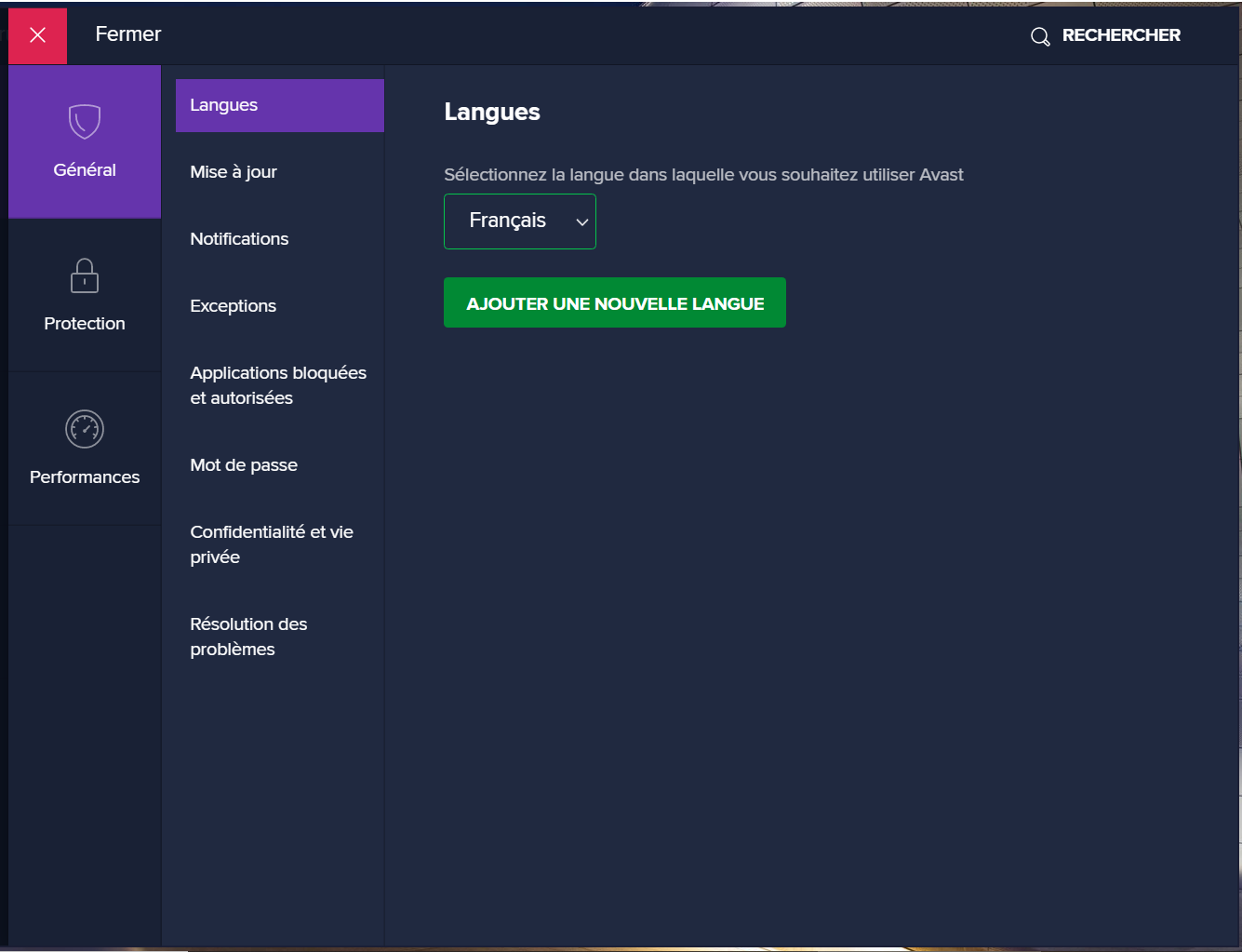
Task: Click the Général shield icon
Action: click(85, 121)
